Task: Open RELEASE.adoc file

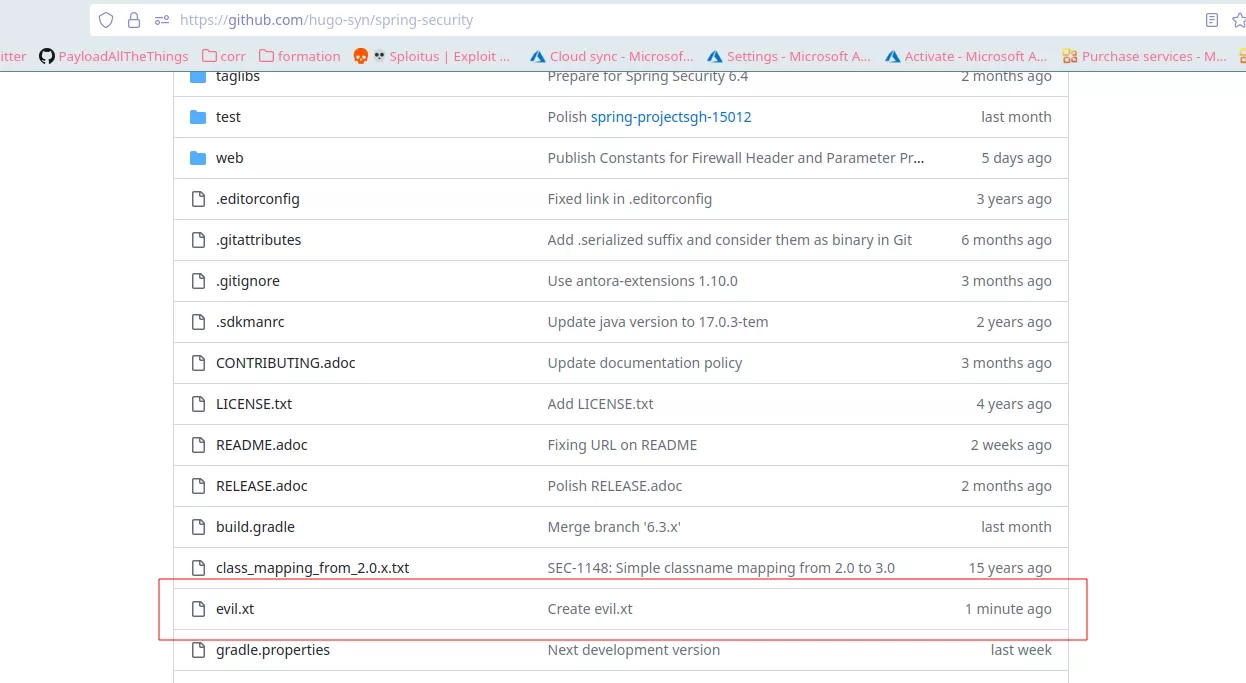Action: click(x=262, y=486)
